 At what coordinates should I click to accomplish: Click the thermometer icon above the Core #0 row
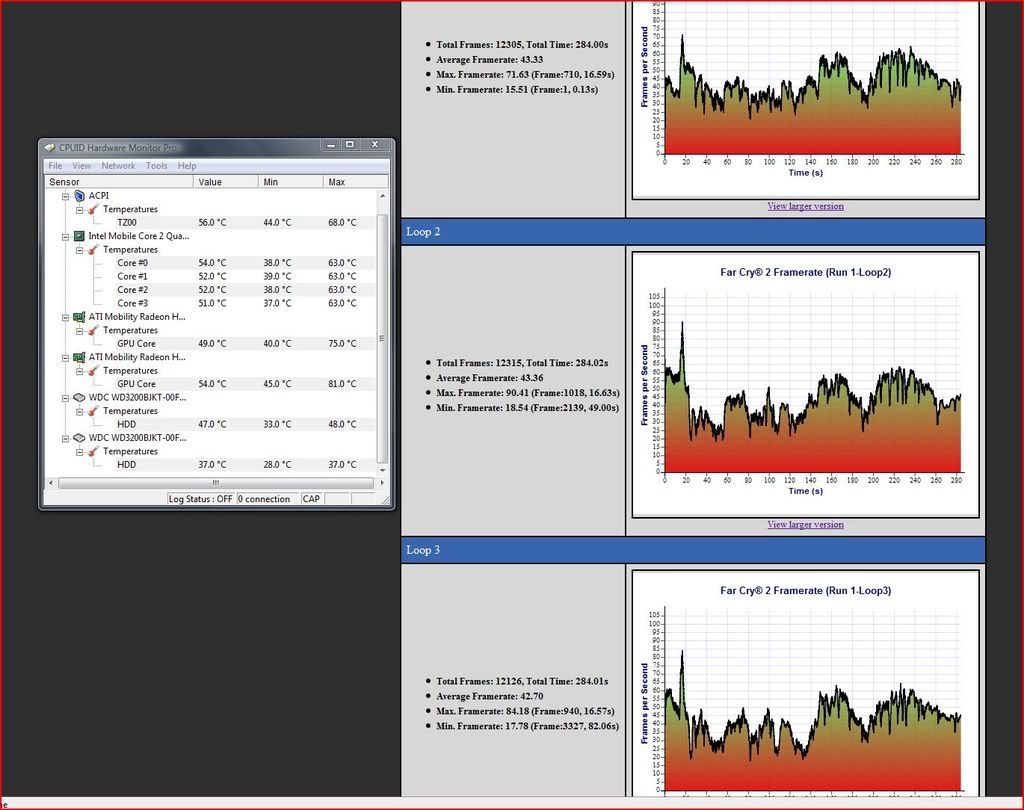[93, 250]
